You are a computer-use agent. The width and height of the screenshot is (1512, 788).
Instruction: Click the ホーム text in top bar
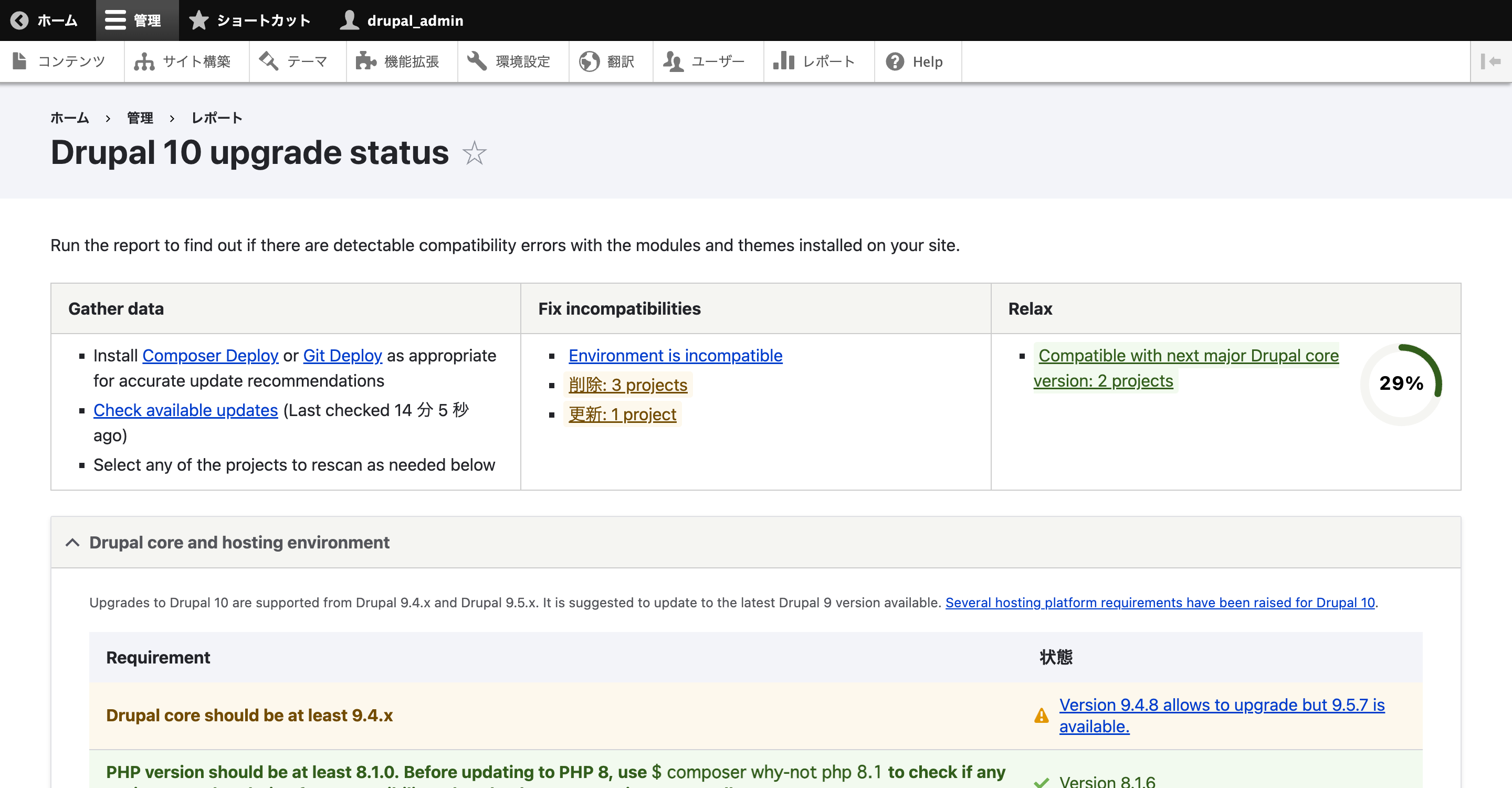click(57, 20)
